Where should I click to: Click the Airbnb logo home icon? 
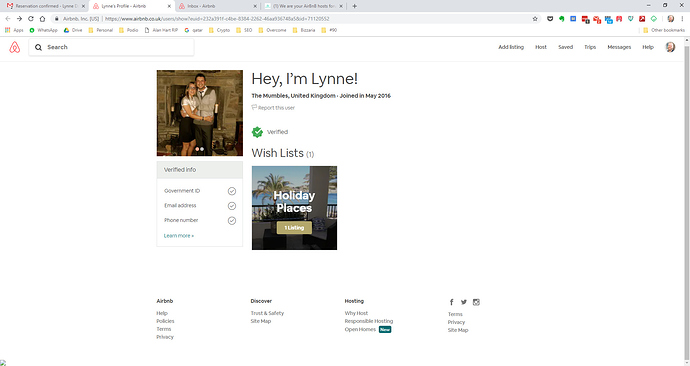15,47
